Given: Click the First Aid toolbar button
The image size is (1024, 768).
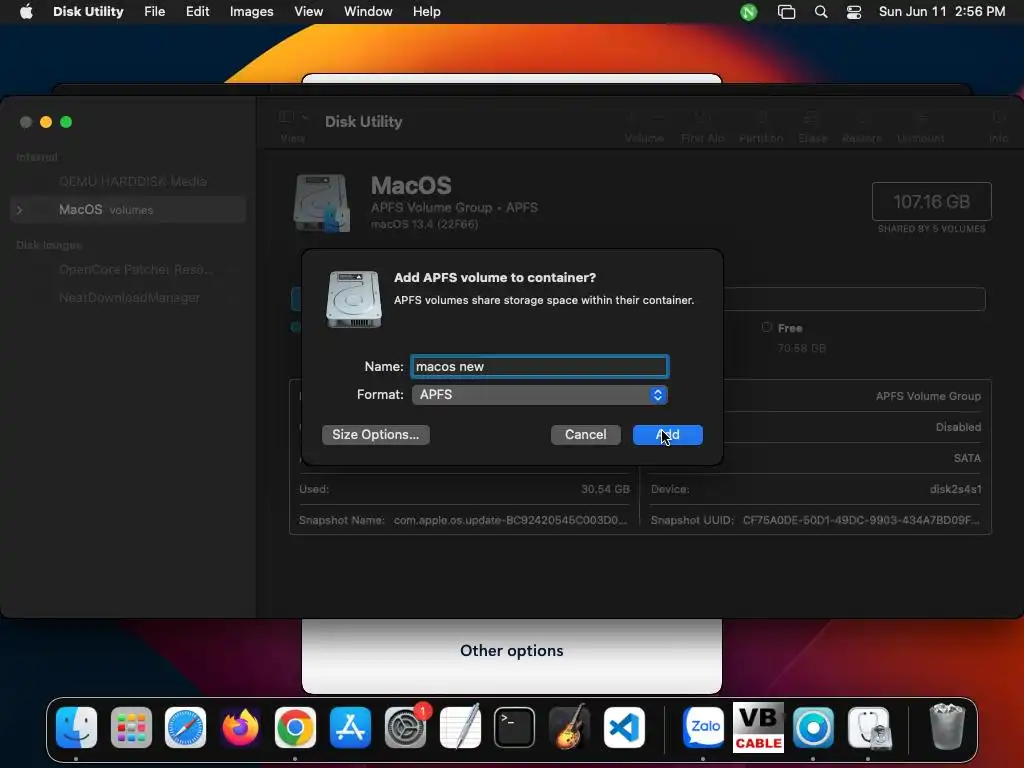Looking at the screenshot, I should (x=702, y=126).
